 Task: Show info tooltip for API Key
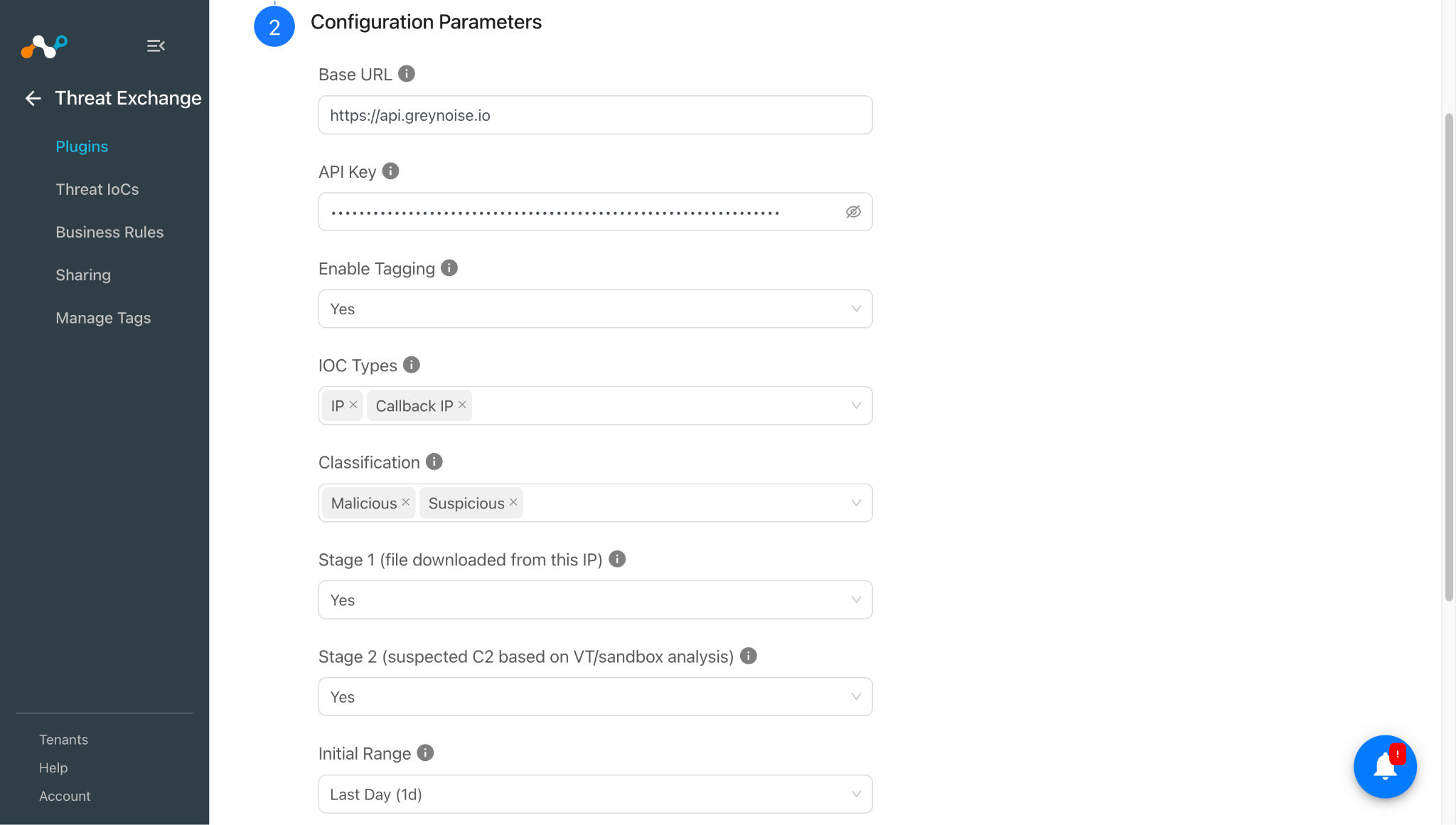(391, 171)
